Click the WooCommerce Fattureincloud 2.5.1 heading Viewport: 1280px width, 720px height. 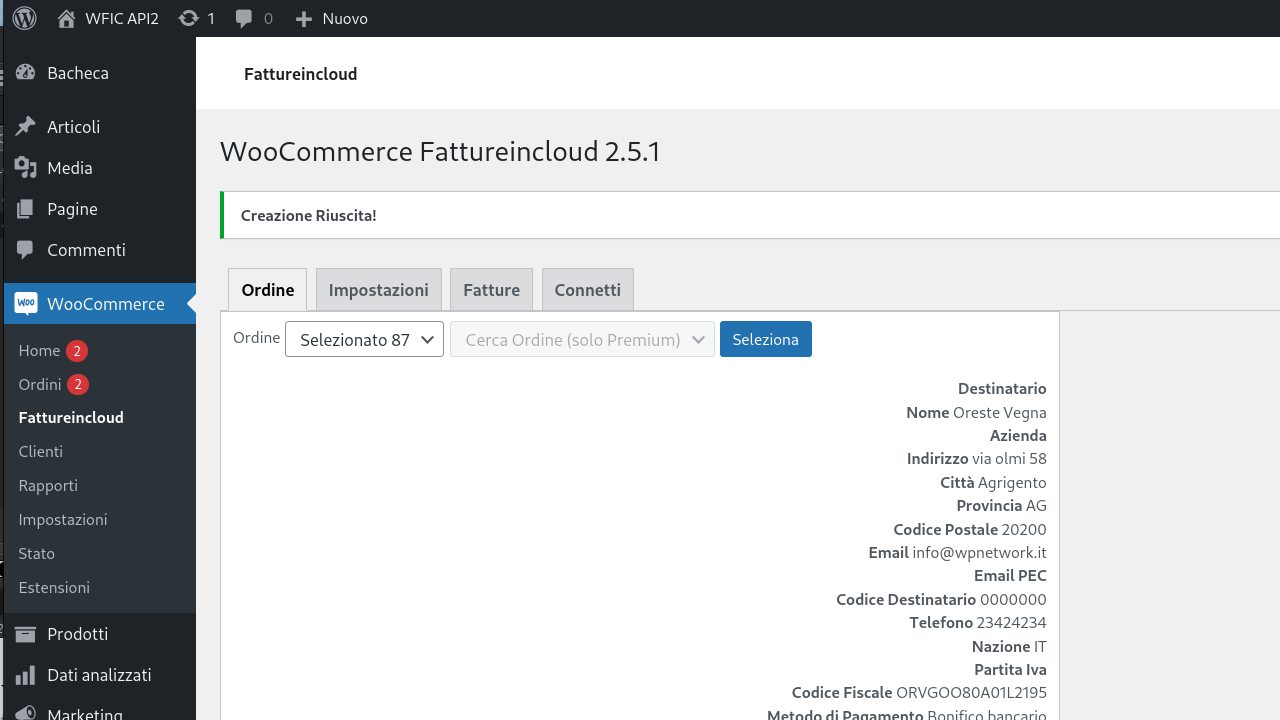[440, 152]
